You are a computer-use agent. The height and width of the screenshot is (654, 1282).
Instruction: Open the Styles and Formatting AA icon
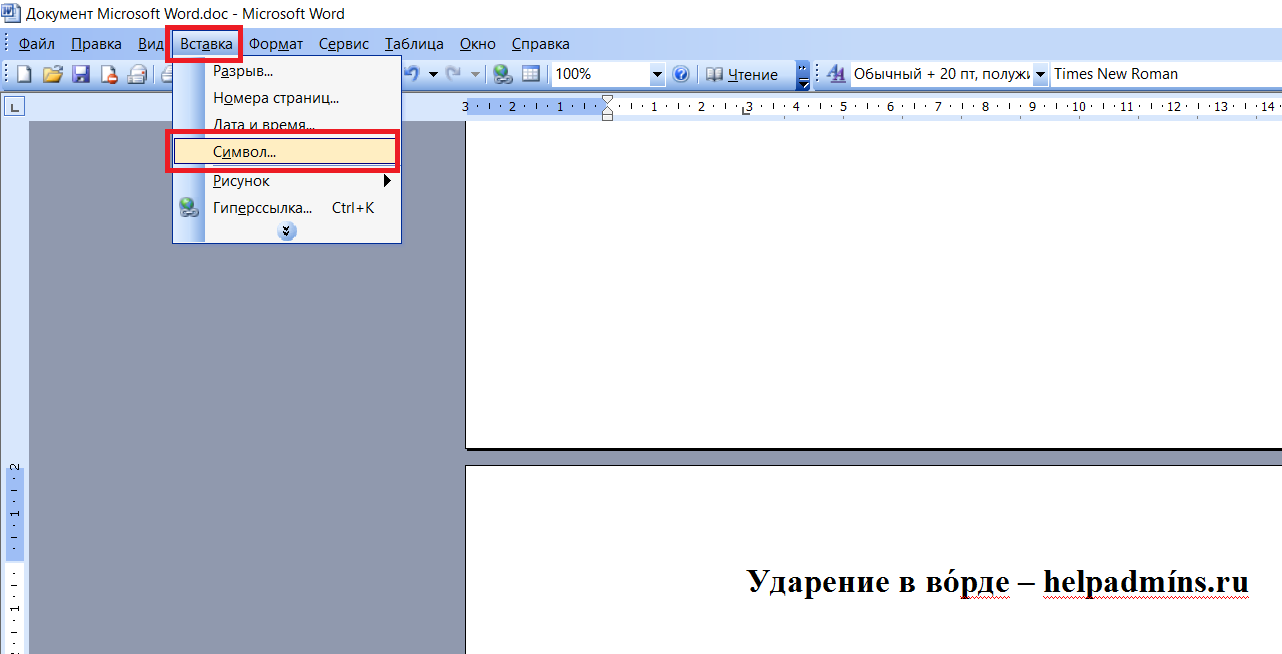pyautogui.click(x=836, y=74)
